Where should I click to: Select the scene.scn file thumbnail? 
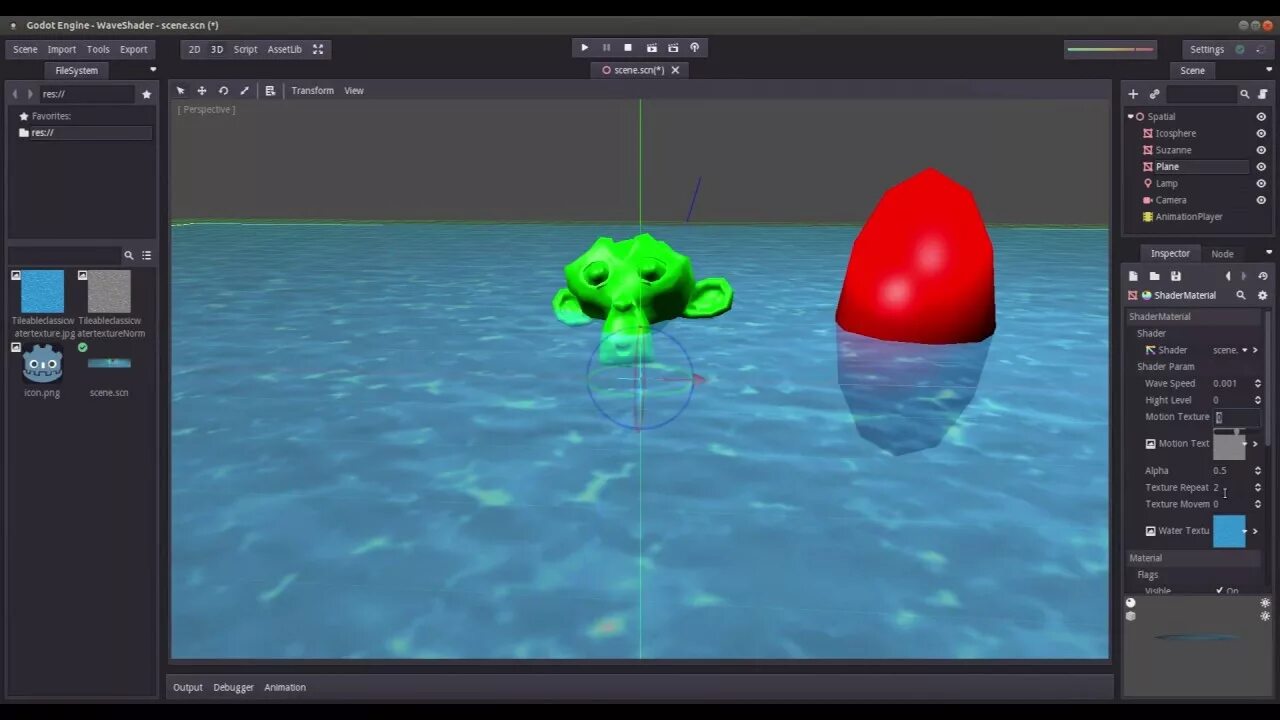coord(109,364)
